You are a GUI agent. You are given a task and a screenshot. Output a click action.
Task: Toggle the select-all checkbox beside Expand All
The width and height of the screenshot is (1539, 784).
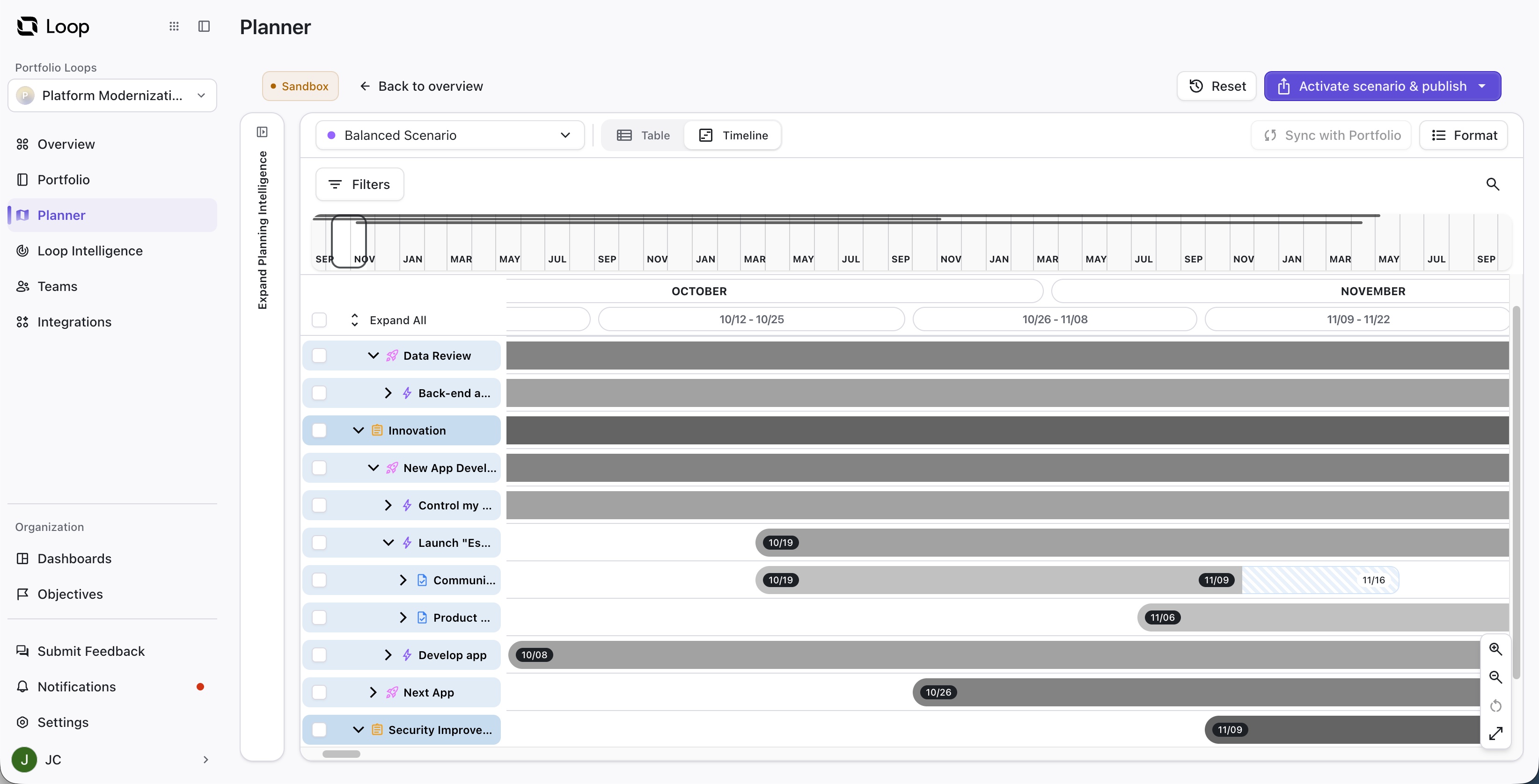(x=319, y=320)
